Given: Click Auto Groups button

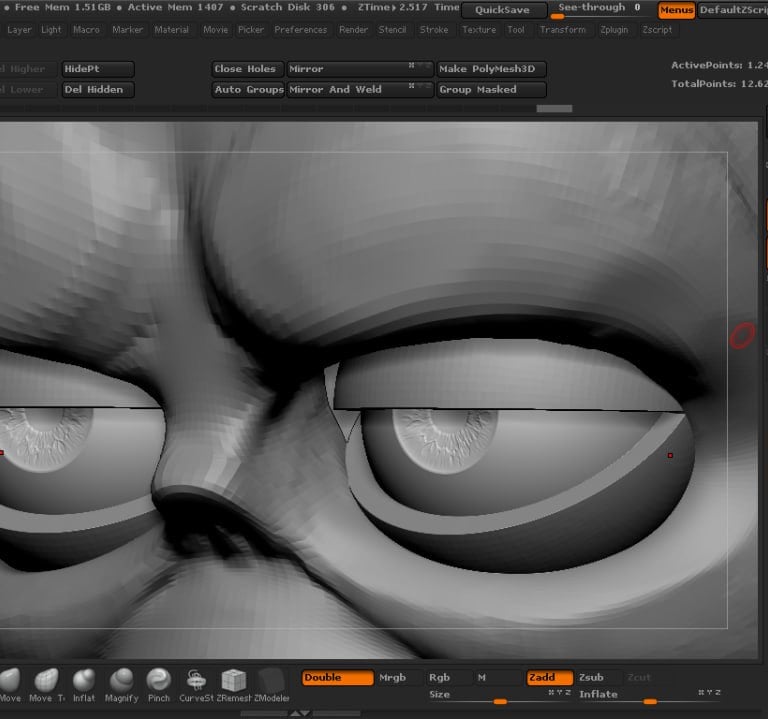Looking at the screenshot, I should click(248, 90).
